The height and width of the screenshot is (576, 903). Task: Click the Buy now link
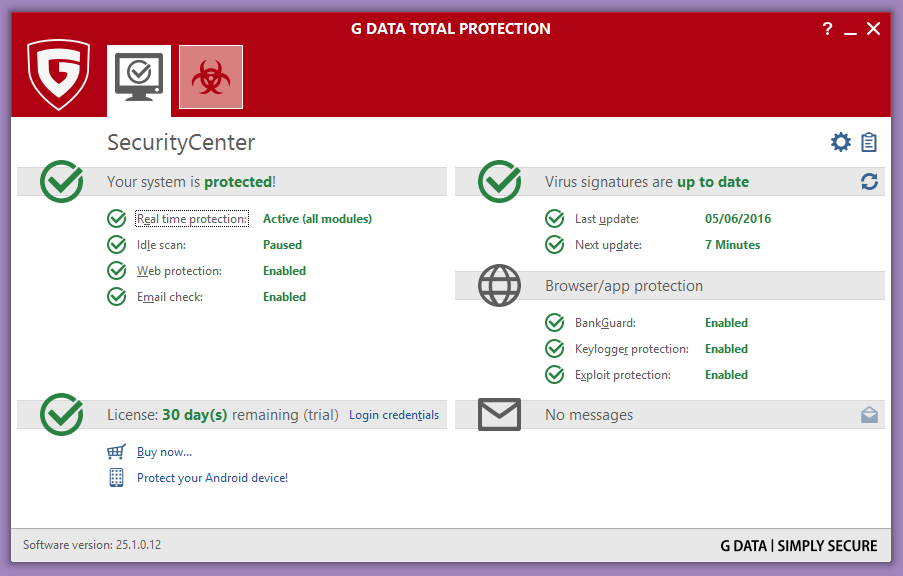click(164, 452)
